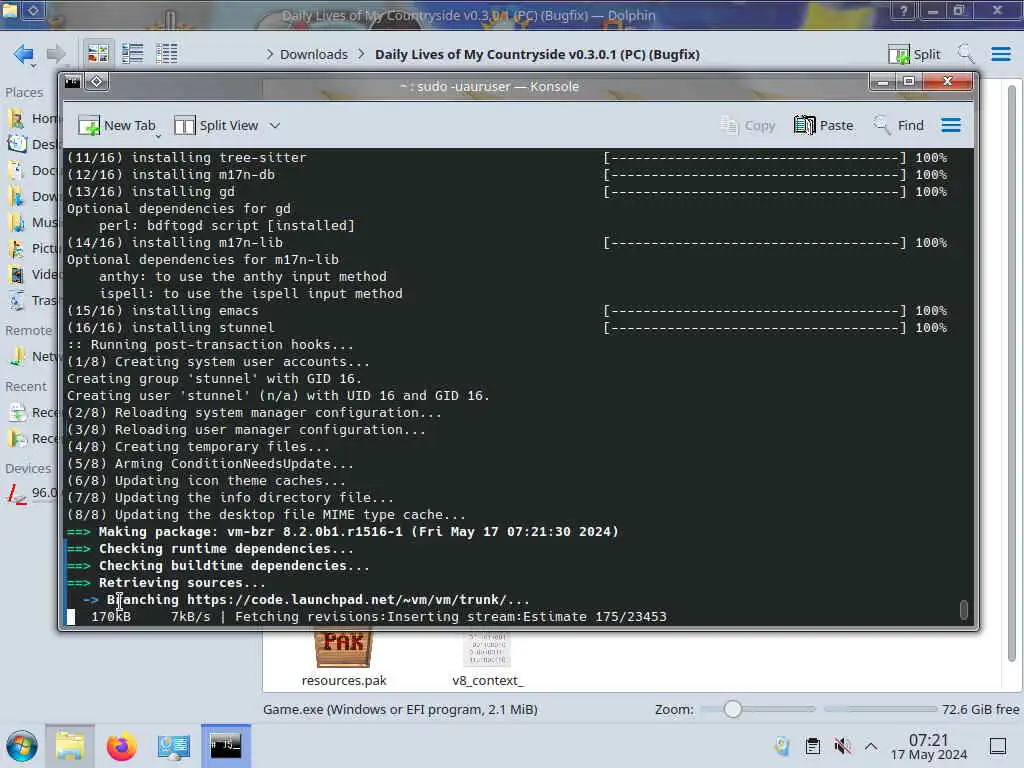This screenshot has height=768, width=1024.
Task: Select Pictures icon in Places panel
Action: (16, 249)
